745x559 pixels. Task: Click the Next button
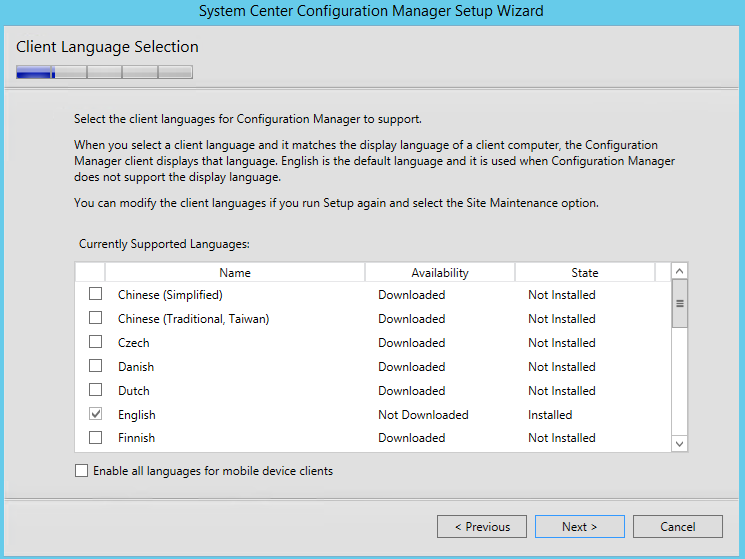[579, 527]
